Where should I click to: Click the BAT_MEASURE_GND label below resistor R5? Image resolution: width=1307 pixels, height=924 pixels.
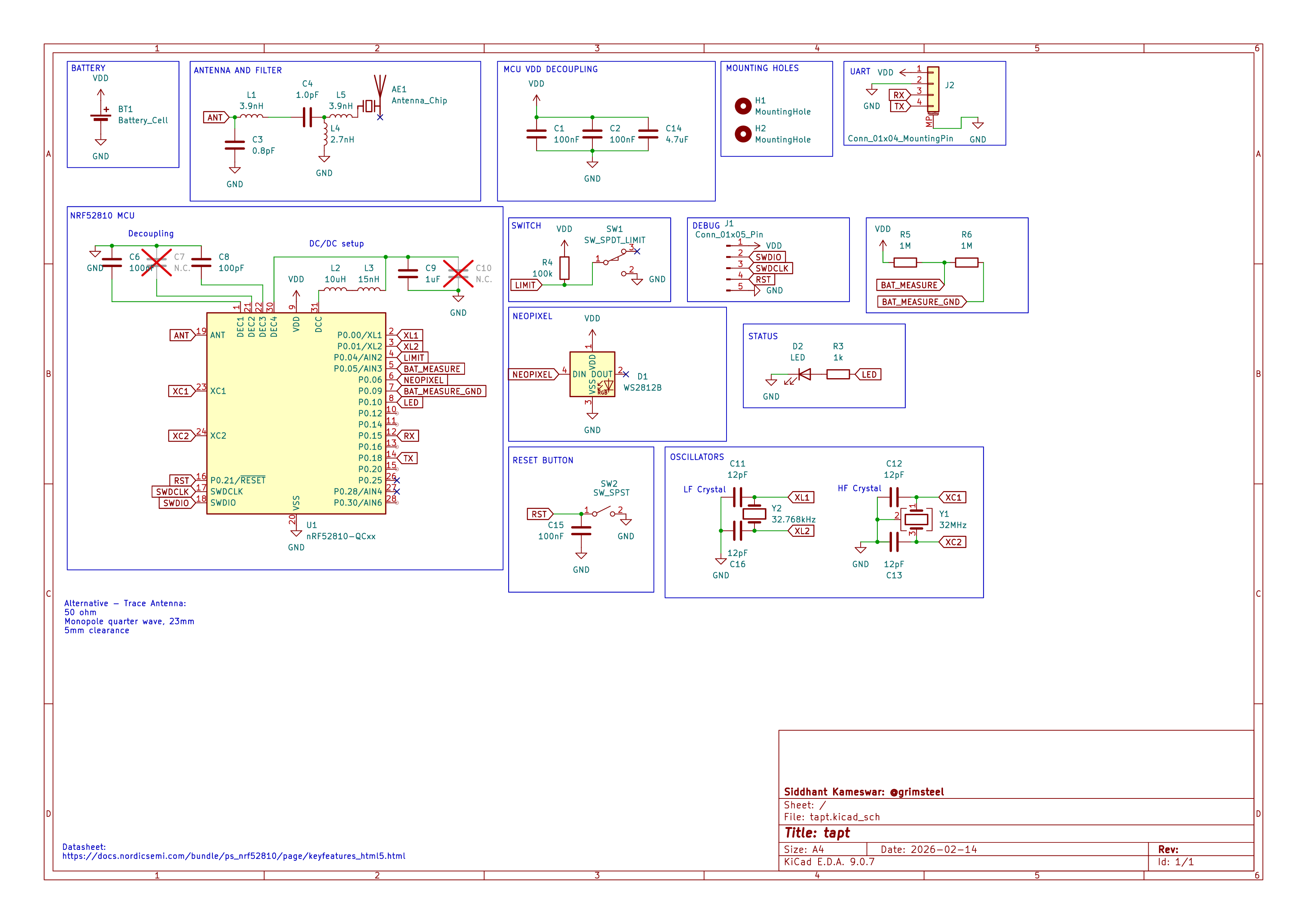tap(922, 302)
